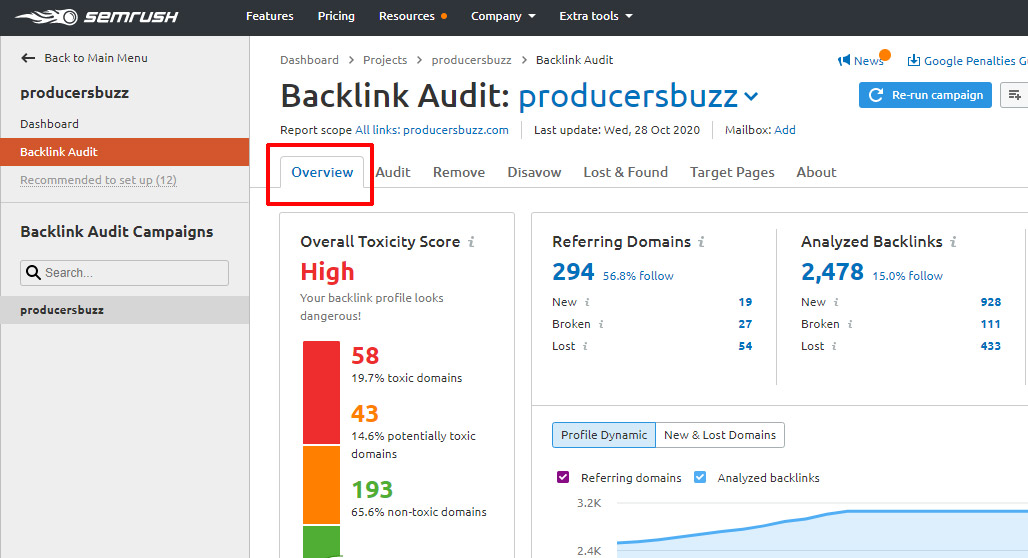The image size is (1028, 558).
Task: Open the Company dropdown menu
Action: (x=503, y=16)
